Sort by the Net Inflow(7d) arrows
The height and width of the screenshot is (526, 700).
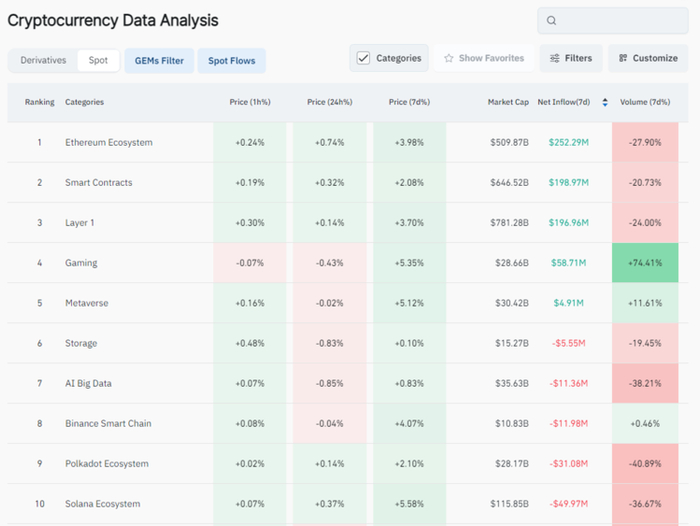604,102
